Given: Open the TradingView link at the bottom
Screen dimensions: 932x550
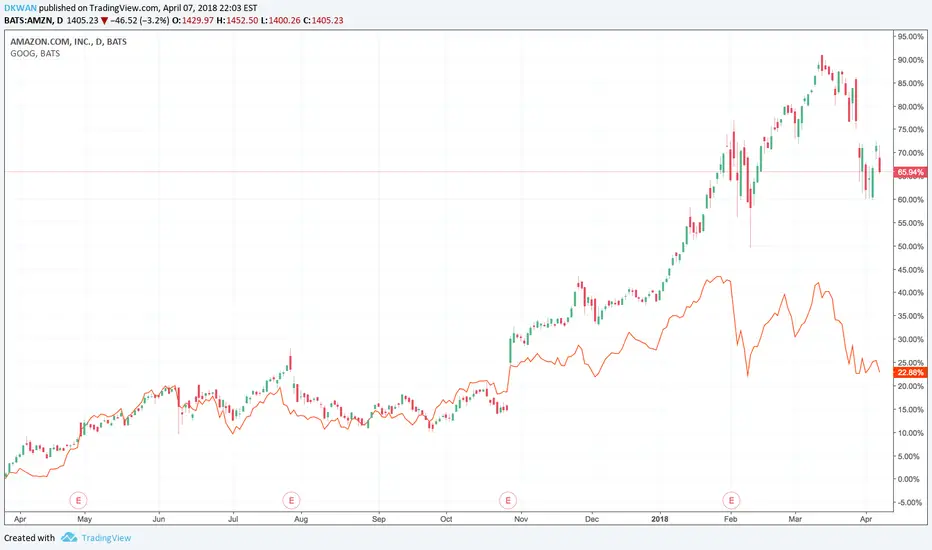Looking at the screenshot, I should pos(106,538).
